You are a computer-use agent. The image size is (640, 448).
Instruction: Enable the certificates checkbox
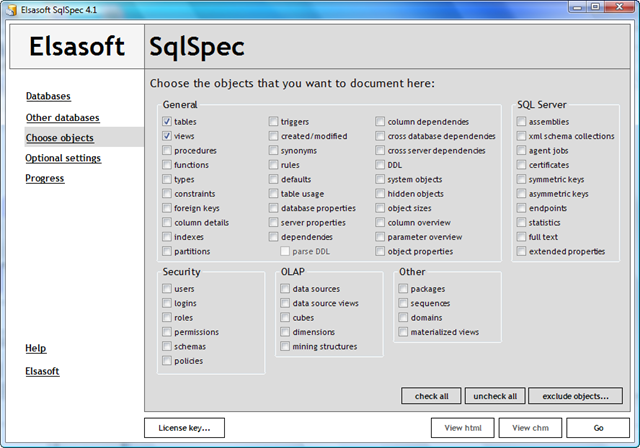[x=521, y=164]
